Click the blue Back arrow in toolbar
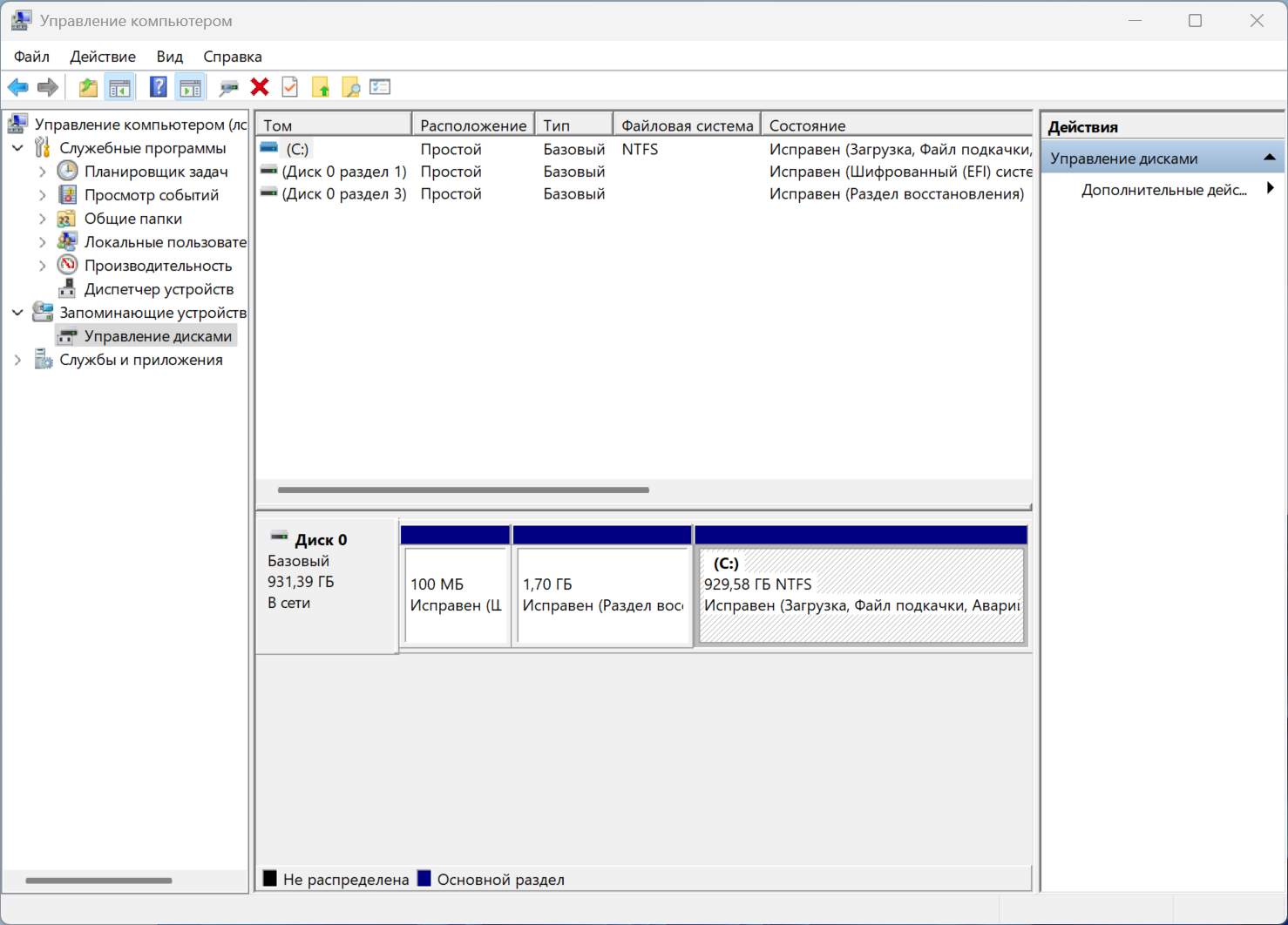This screenshot has height=925, width=1288. pyautogui.click(x=17, y=87)
